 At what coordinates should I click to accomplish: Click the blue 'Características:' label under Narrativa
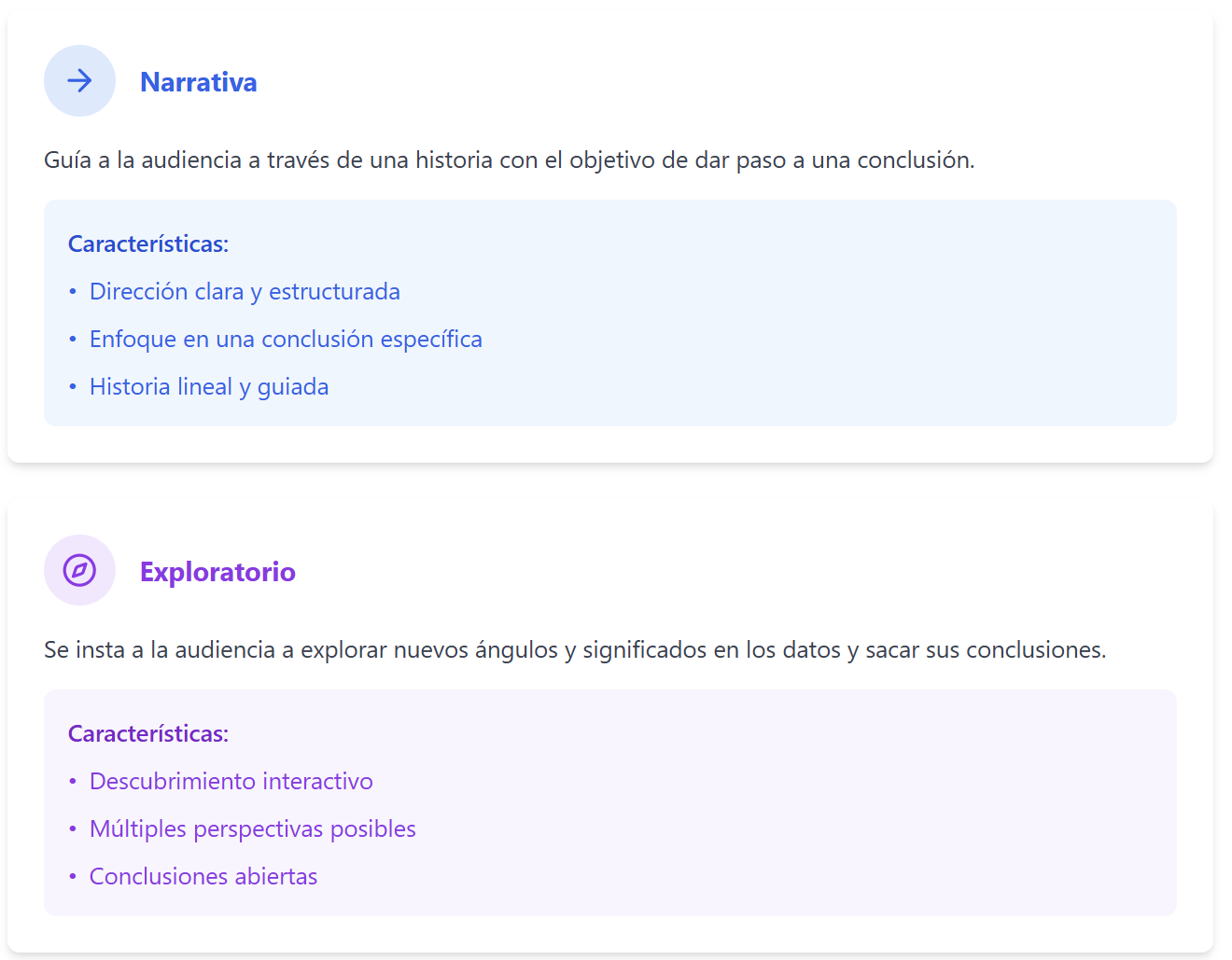click(148, 244)
